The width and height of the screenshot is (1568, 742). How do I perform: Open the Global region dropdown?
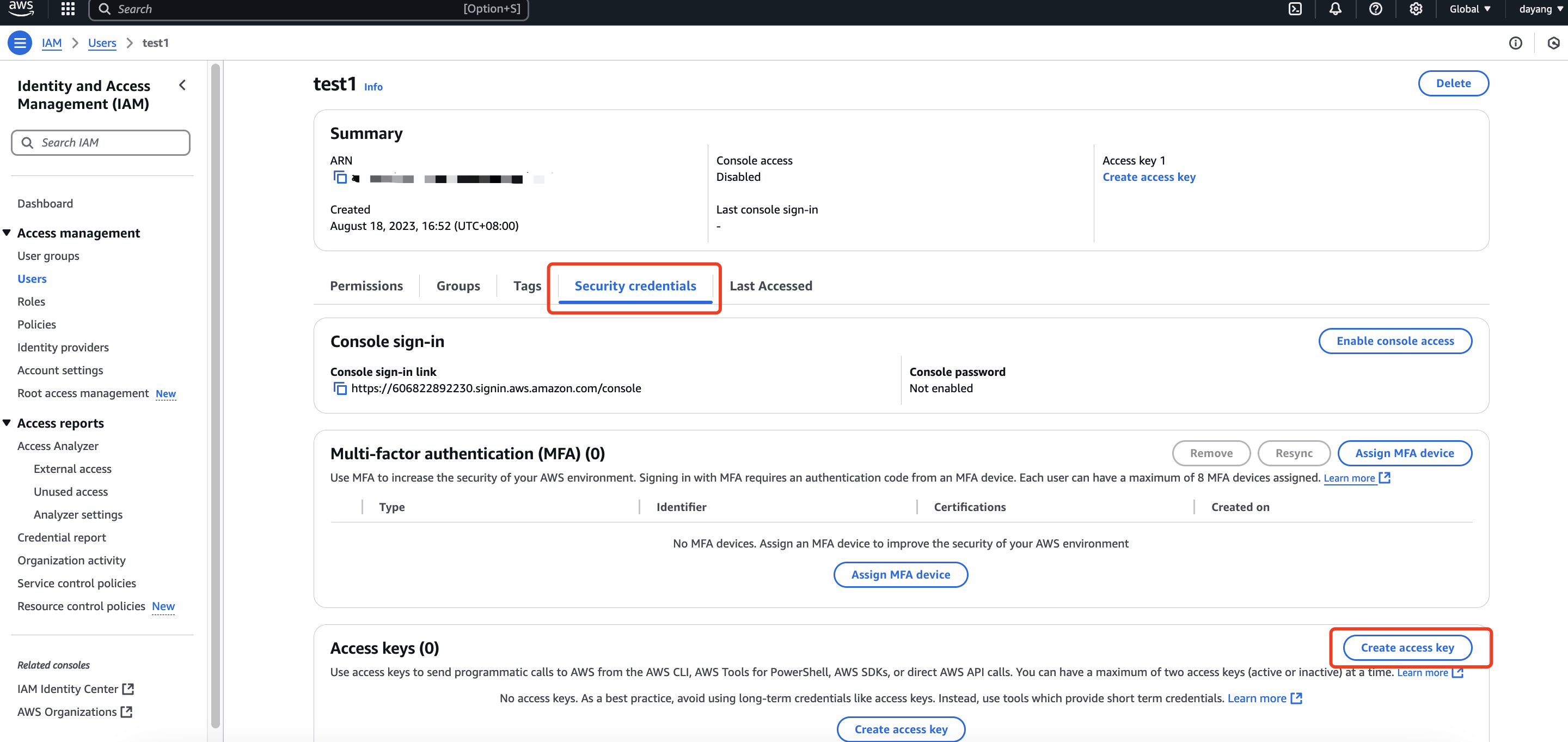[x=1469, y=9]
